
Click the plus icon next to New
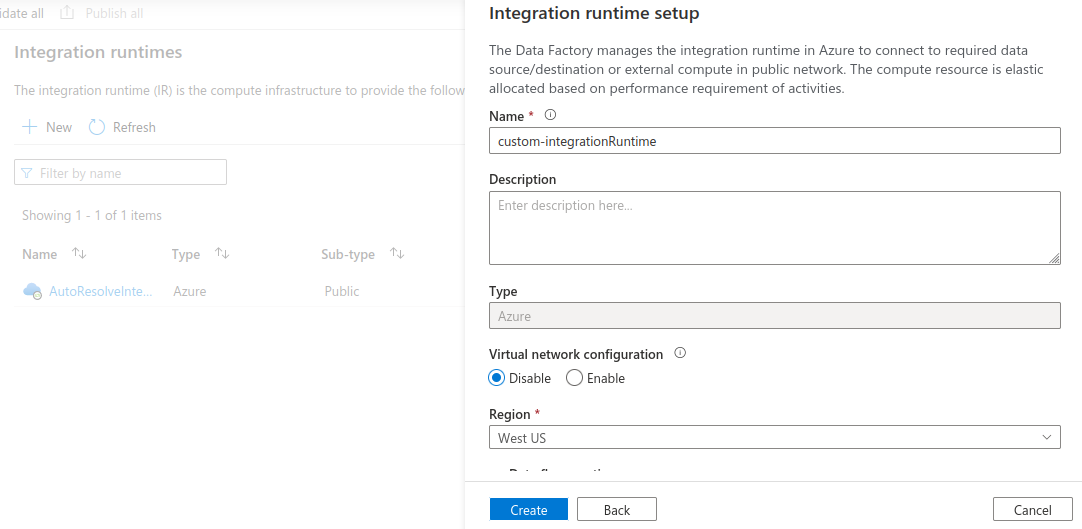30,127
